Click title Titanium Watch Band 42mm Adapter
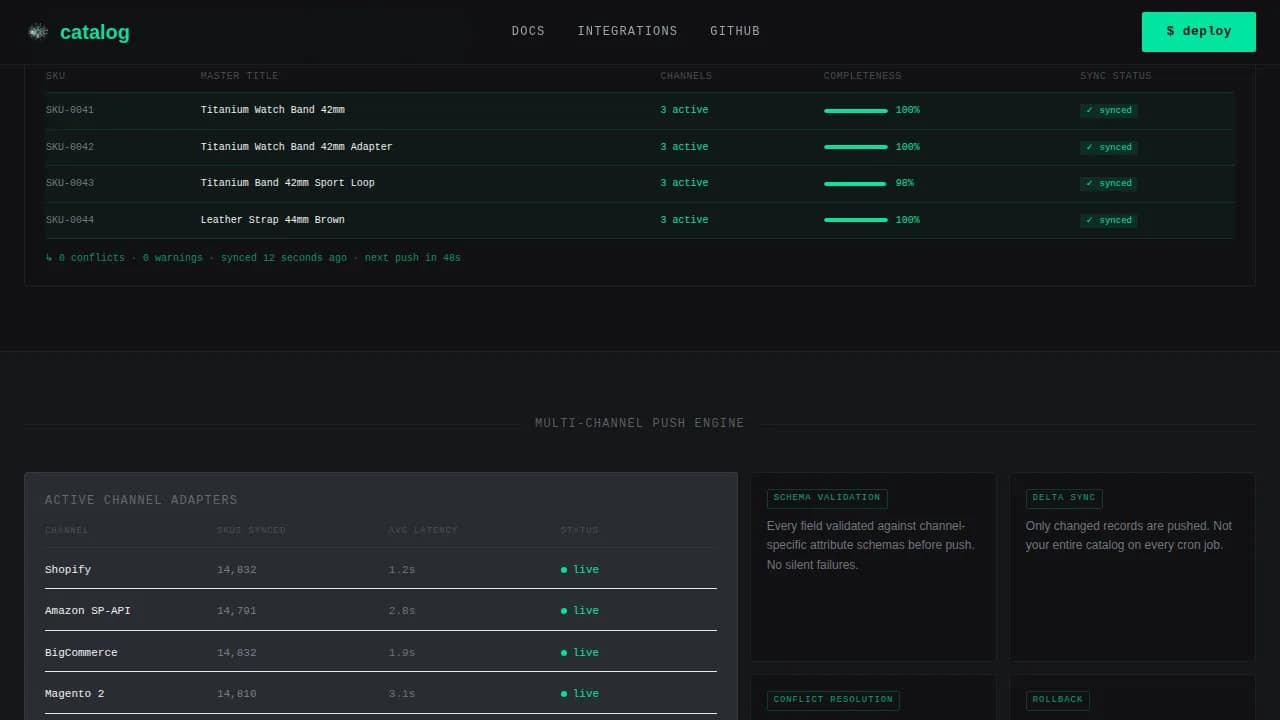This screenshot has height=720, width=1280. tap(296, 147)
